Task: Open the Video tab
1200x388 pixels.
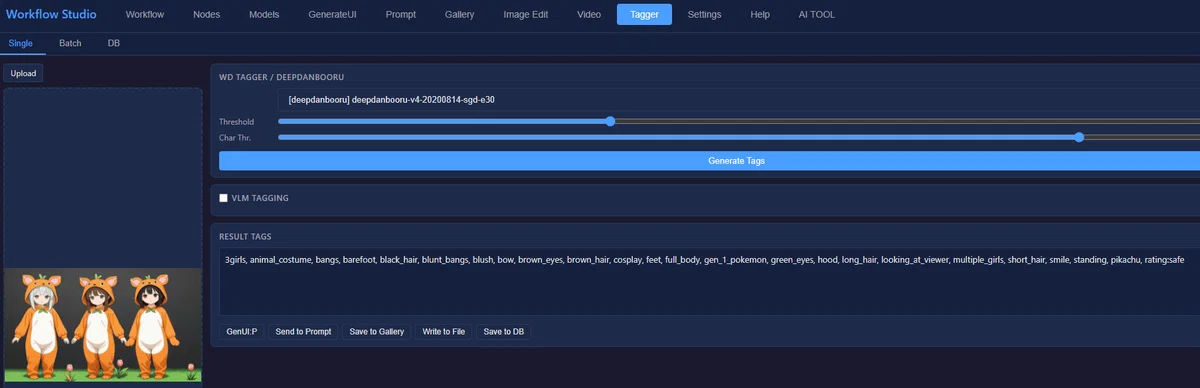Action: [589, 15]
